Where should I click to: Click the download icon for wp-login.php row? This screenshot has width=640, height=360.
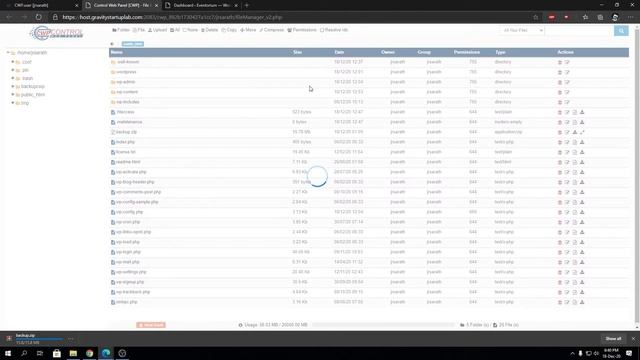(582, 252)
